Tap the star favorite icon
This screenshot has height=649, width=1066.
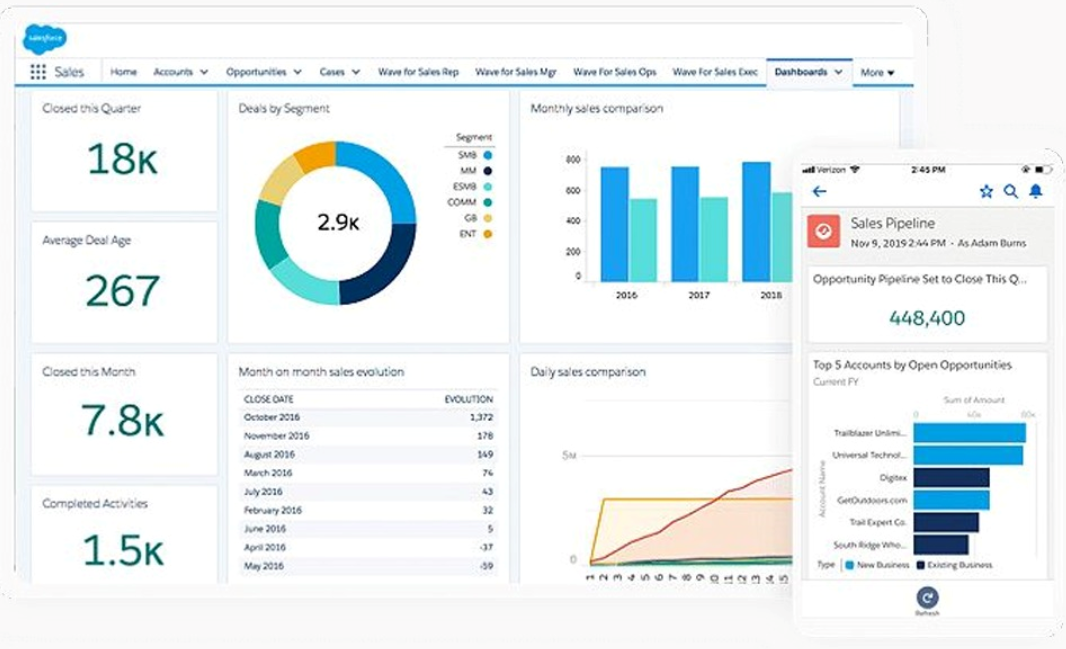point(986,191)
